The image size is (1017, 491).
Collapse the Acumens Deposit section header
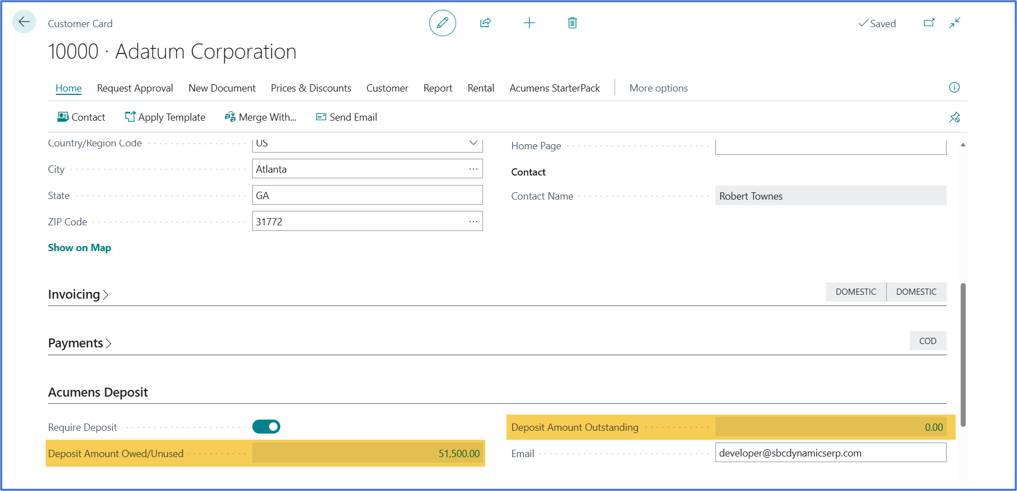(98, 392)
